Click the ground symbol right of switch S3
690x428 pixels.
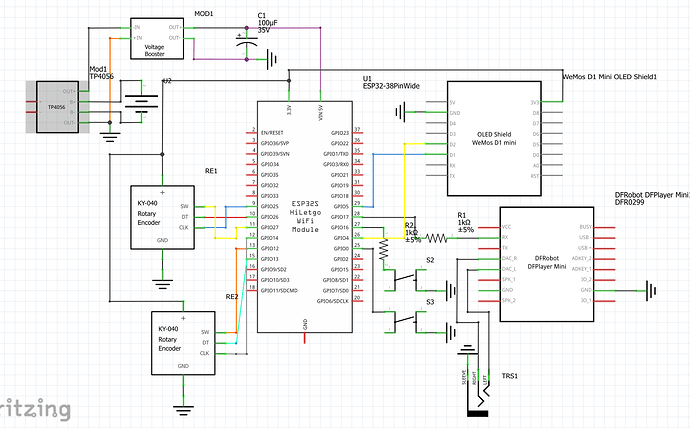point(451,333)
